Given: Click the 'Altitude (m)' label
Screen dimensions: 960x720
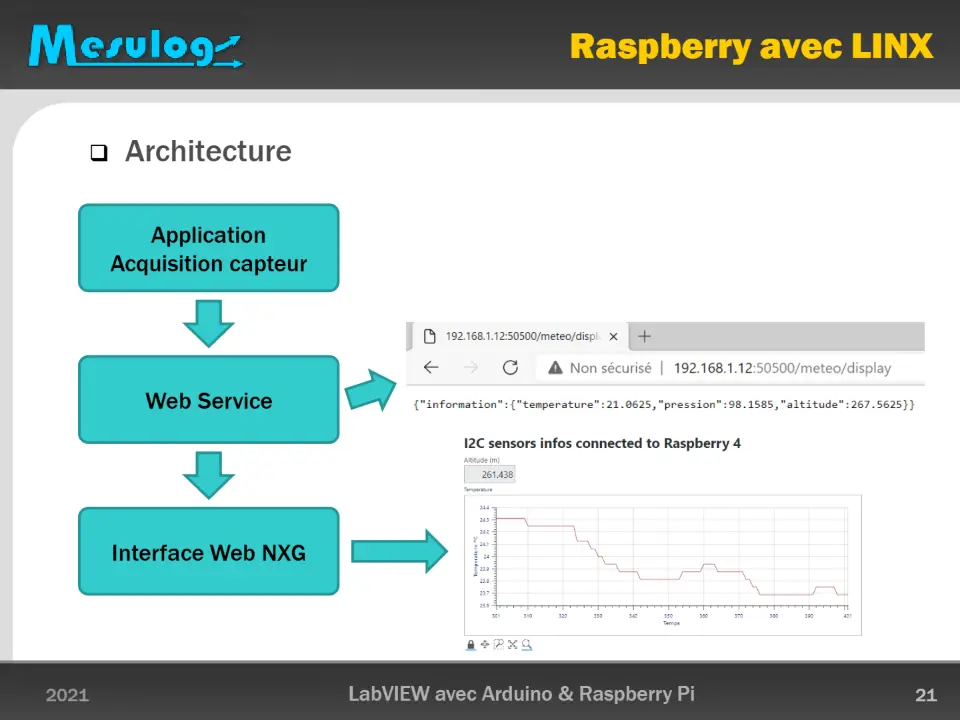Looking at the screenshot, I should [482, 460].
